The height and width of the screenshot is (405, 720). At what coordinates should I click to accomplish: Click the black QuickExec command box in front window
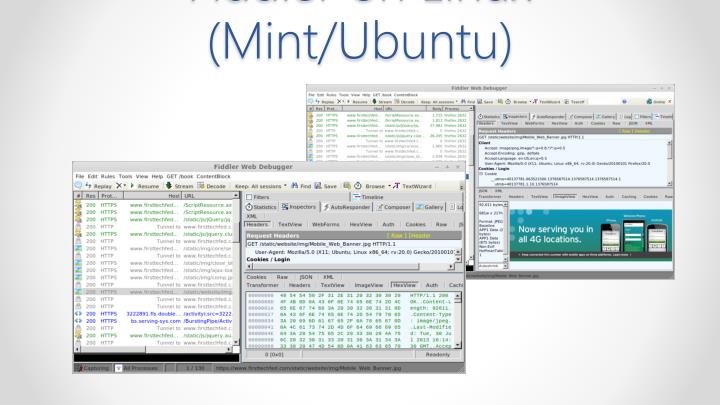[157, 358]
